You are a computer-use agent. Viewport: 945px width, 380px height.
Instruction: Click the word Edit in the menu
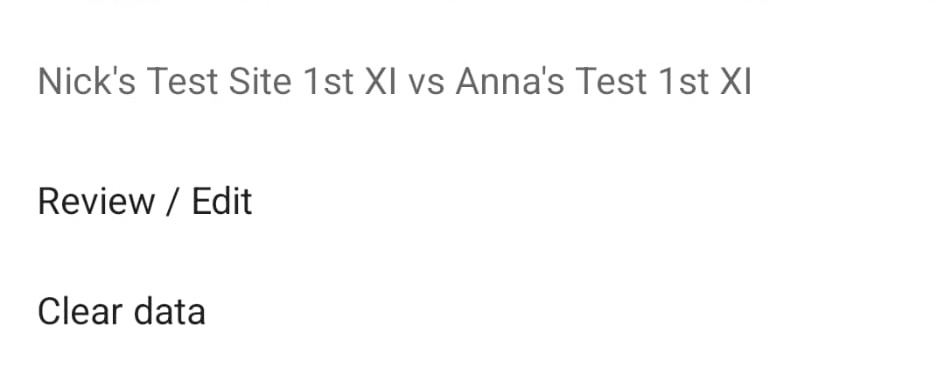pyautogui.click(x=222, y=201)
